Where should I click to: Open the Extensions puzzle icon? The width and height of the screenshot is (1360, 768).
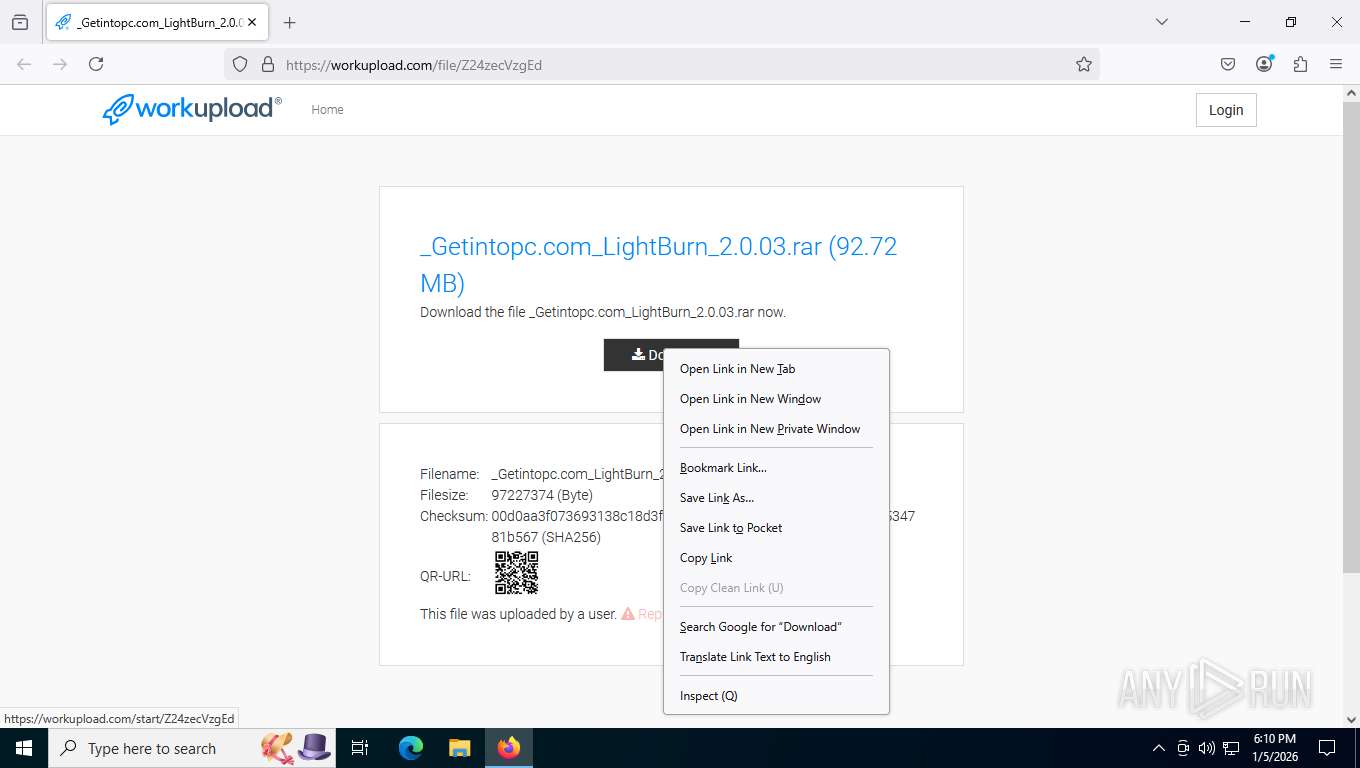click(x=1300, y=64)
